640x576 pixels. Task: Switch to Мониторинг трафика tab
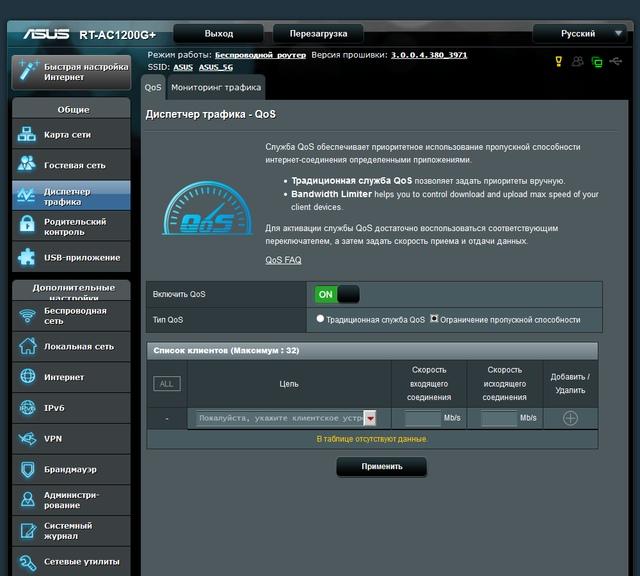[216, 87]
